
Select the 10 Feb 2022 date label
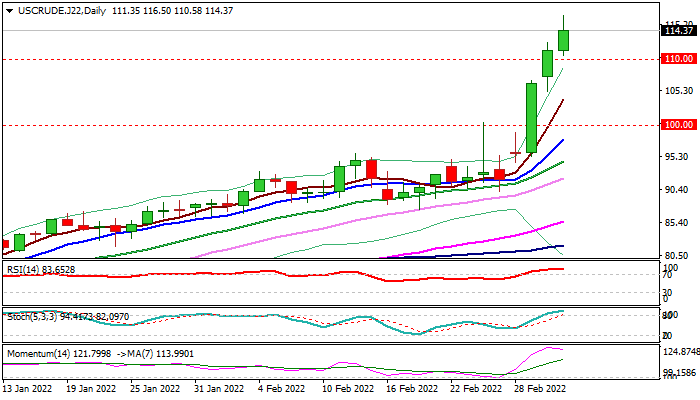pyautogui.click(x=348, y=389)
